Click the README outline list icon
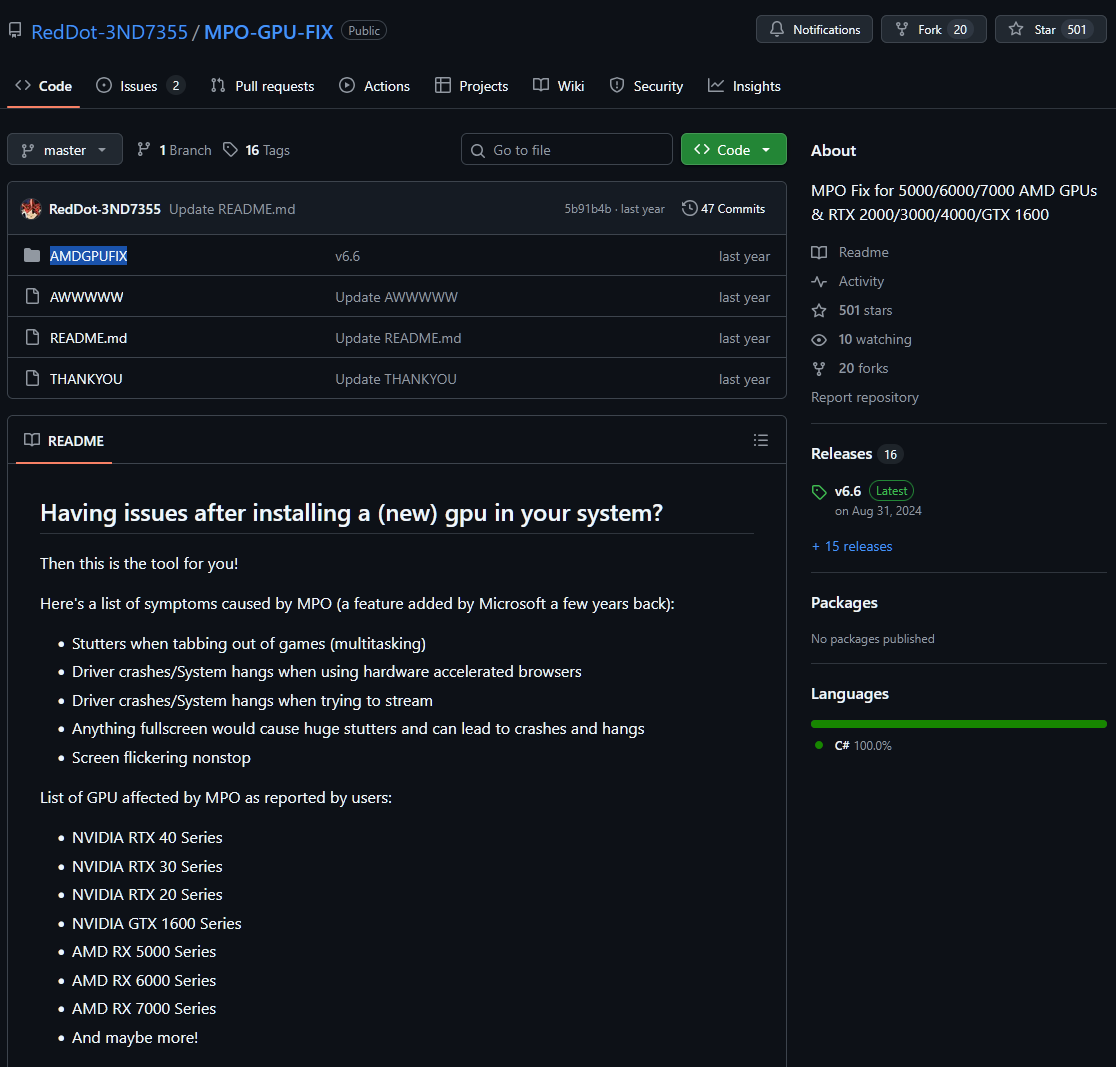The image size is (1116, 1067). point(761,440)
